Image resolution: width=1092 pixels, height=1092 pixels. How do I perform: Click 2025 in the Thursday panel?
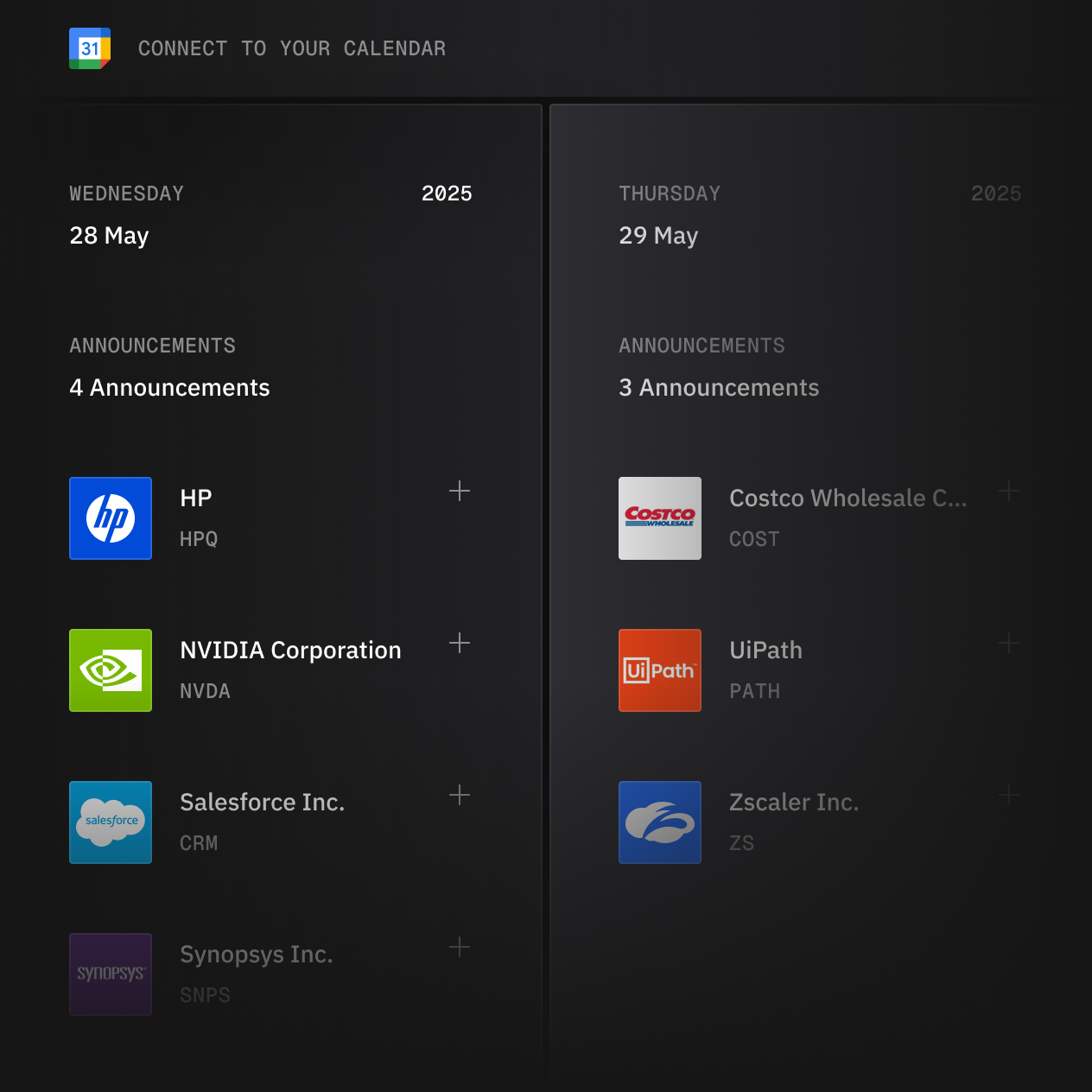(x=996, y=194)
